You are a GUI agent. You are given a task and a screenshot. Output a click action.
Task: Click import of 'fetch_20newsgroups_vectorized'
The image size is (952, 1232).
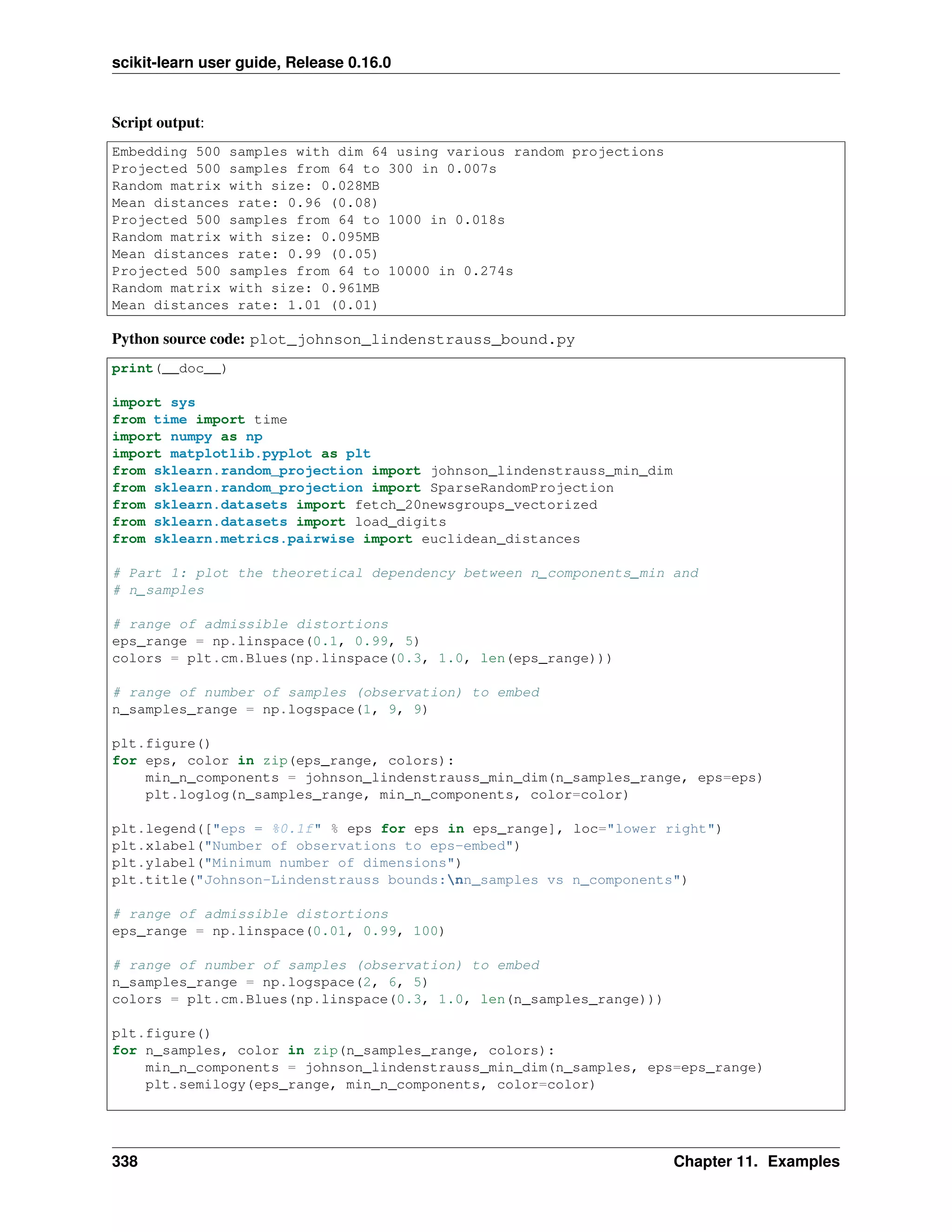pyautogui.click(x=354, y=505)
